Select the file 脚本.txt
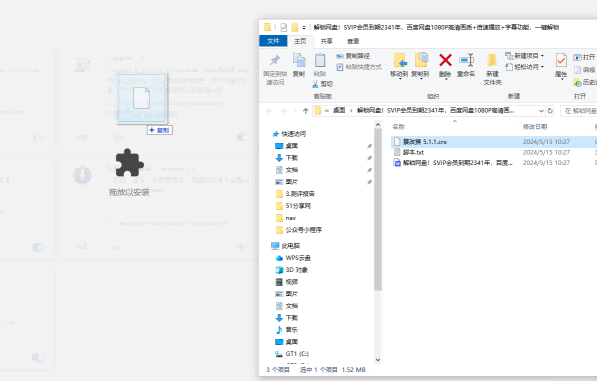 pos(413,152)
